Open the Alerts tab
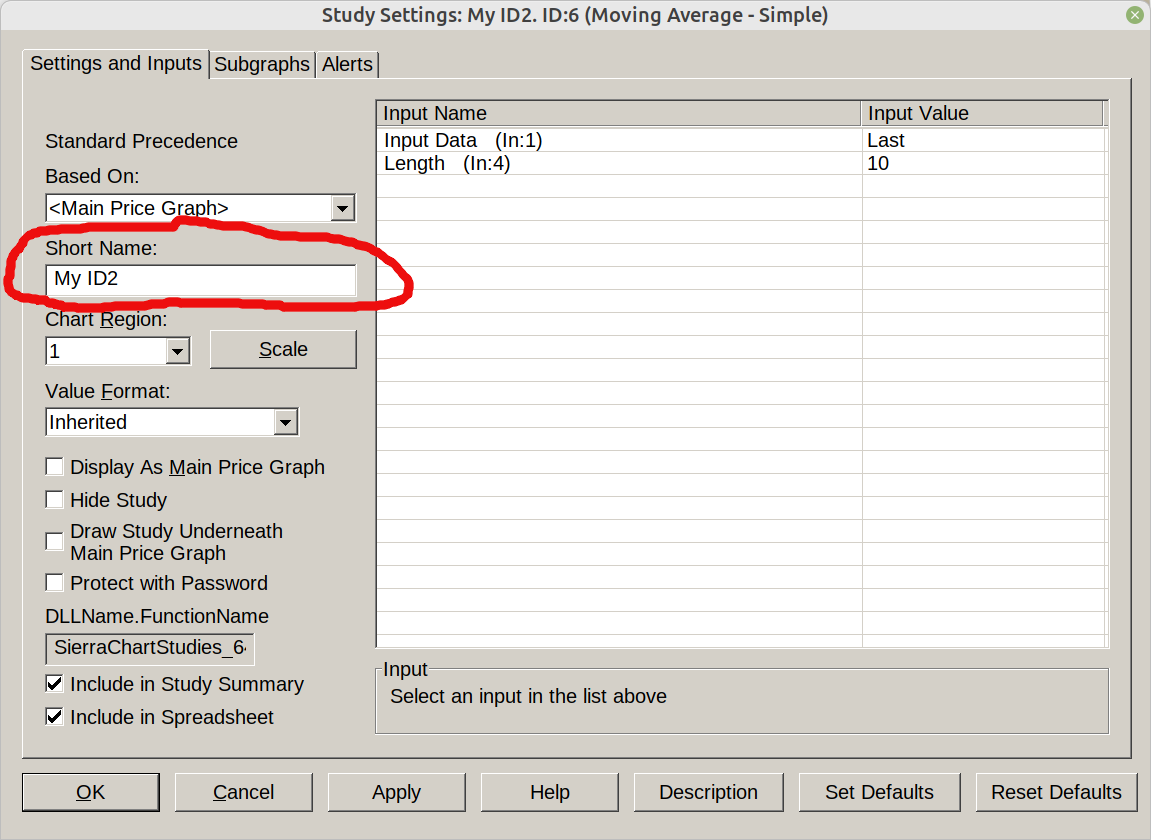This screenshot has width=1151, height=840. (347, 64)
